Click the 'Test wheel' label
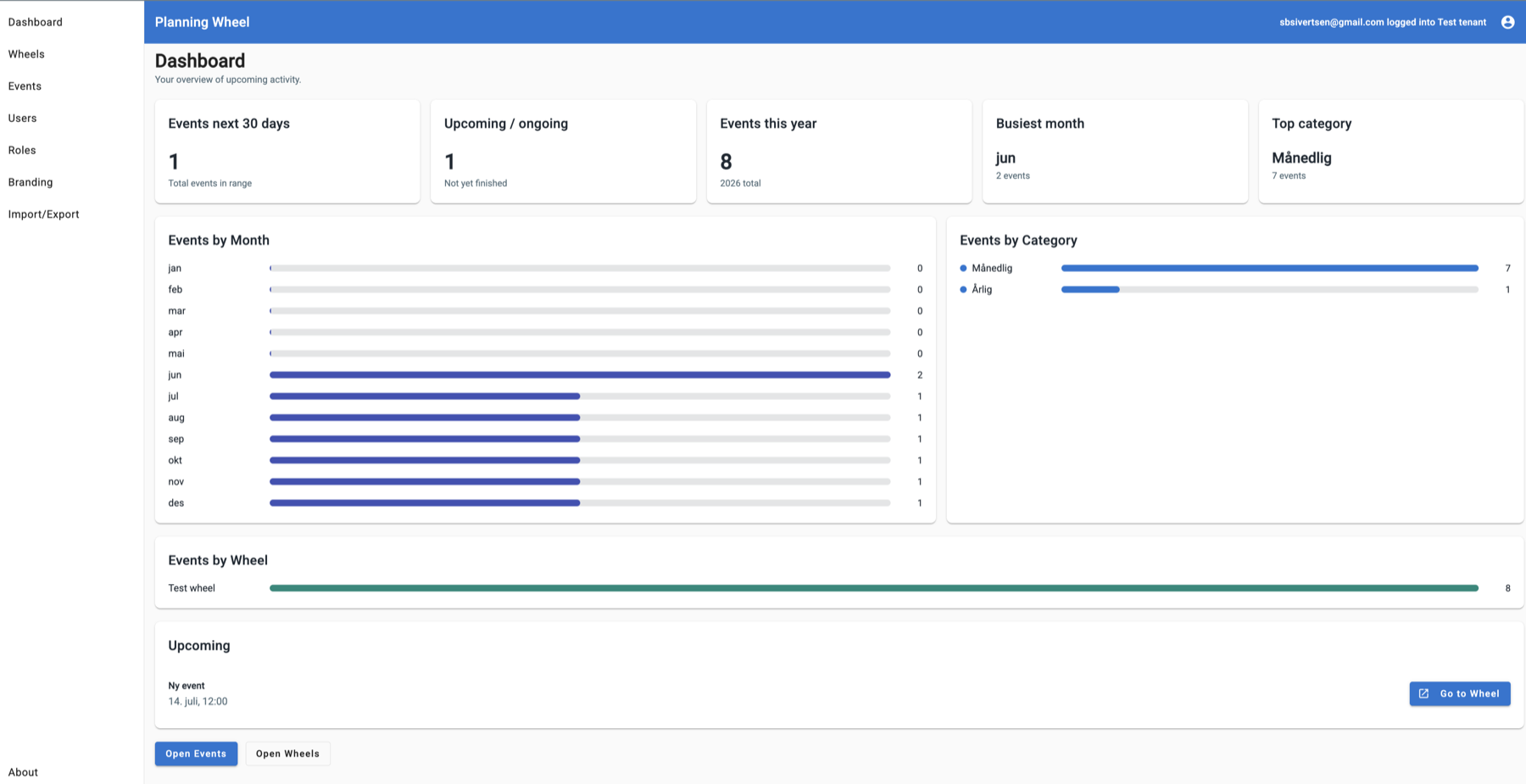 192,588
